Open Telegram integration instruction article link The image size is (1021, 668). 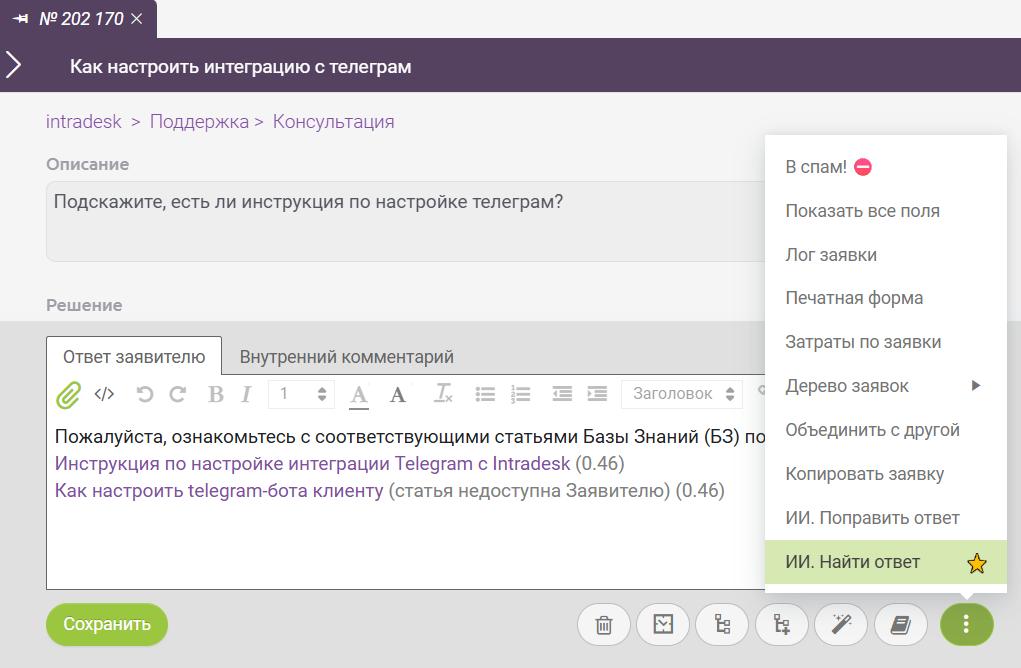click(x=312, y=464)
